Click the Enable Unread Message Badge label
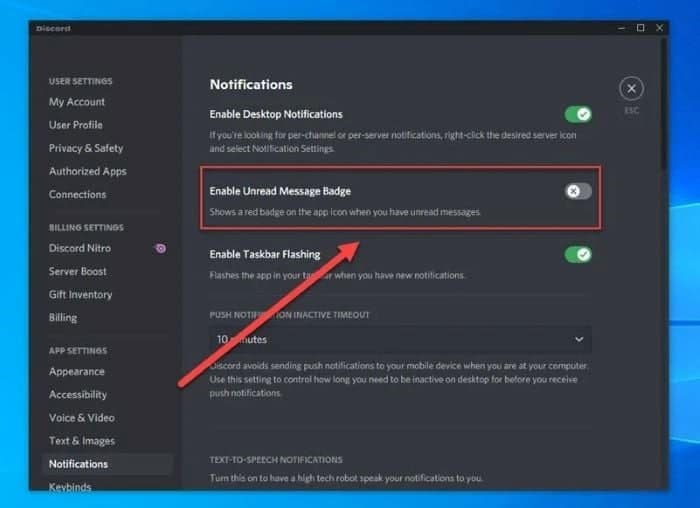Viewport: 700px width, 508px height. 280,191
